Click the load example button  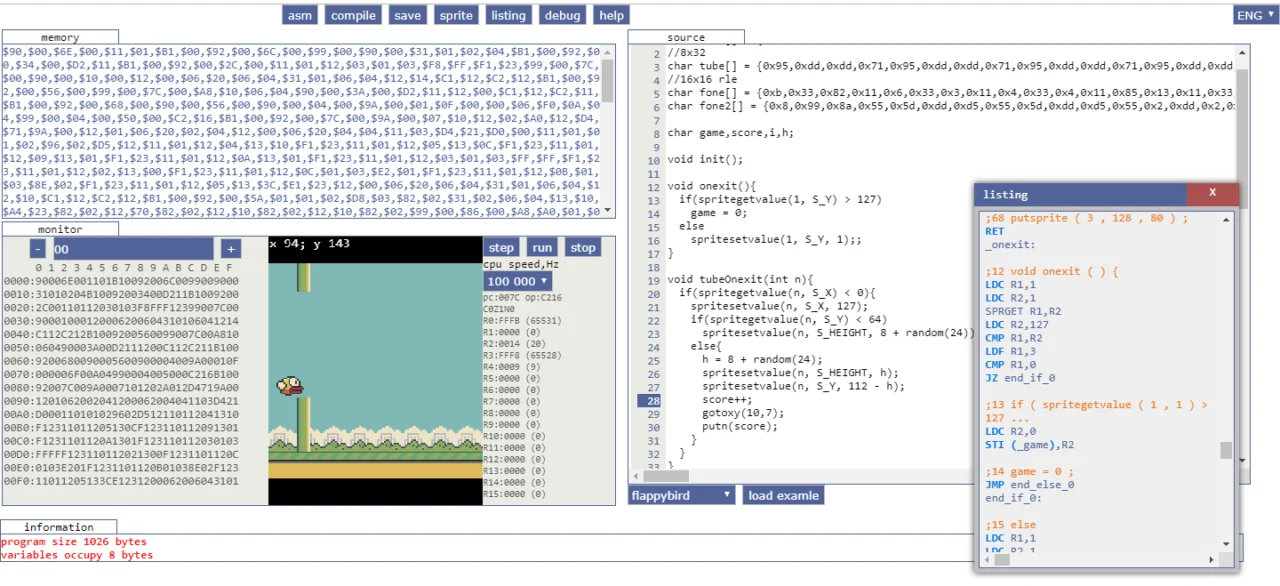[784, 495]
